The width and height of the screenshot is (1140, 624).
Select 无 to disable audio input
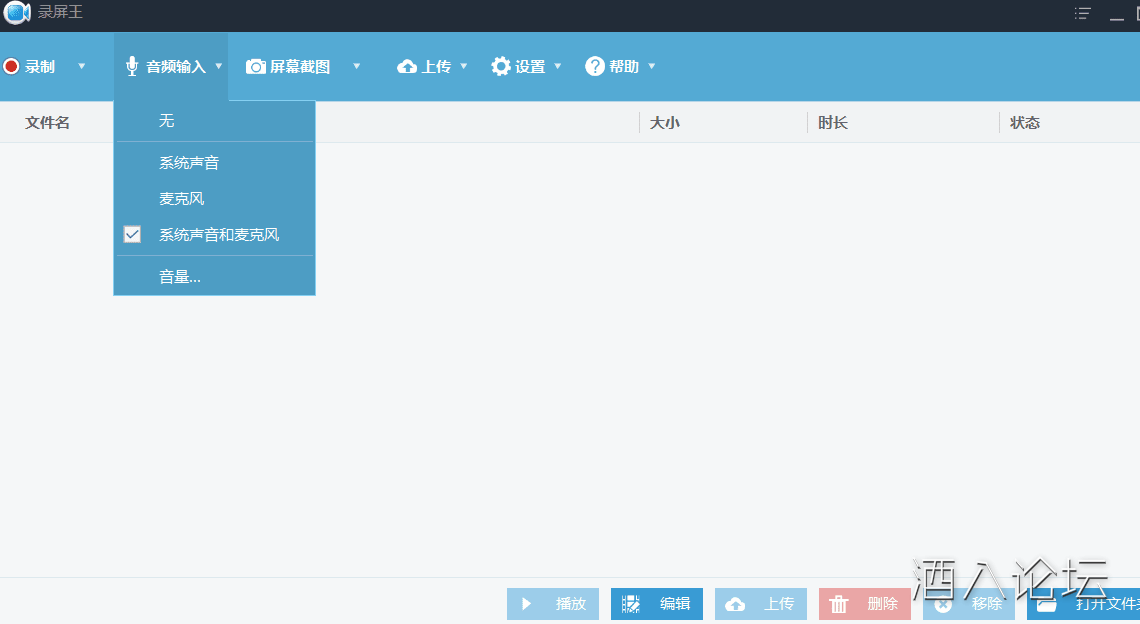(167, 121)
